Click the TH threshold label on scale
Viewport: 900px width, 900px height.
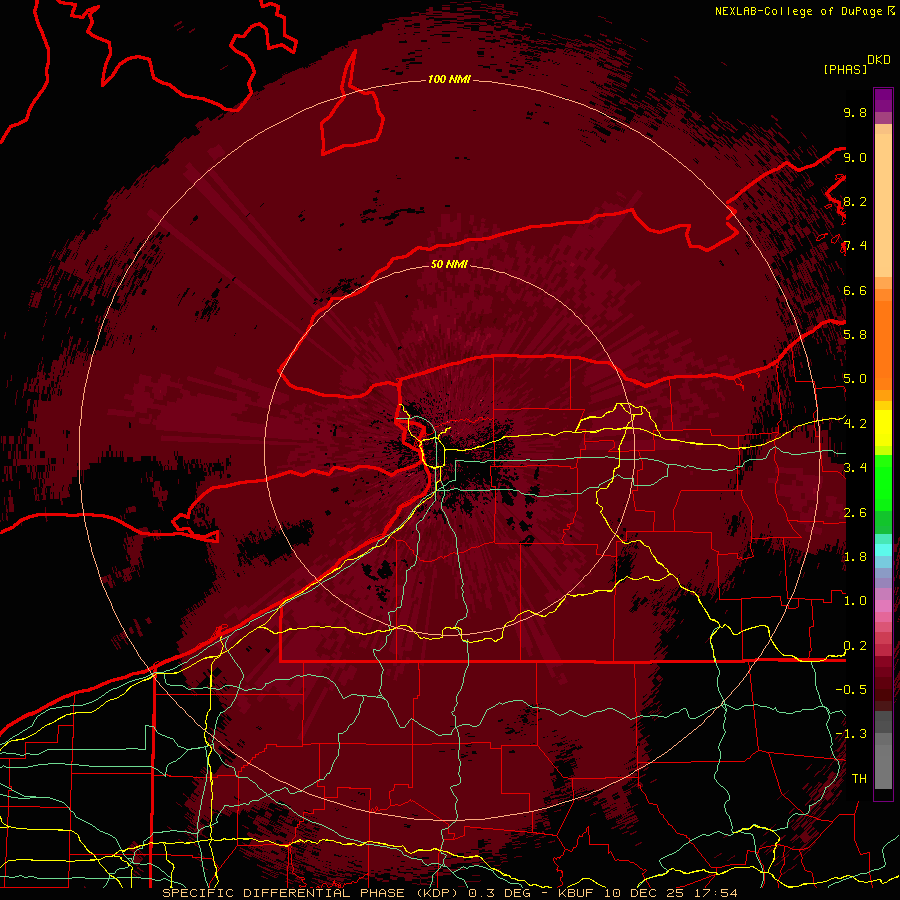point(859,779)
